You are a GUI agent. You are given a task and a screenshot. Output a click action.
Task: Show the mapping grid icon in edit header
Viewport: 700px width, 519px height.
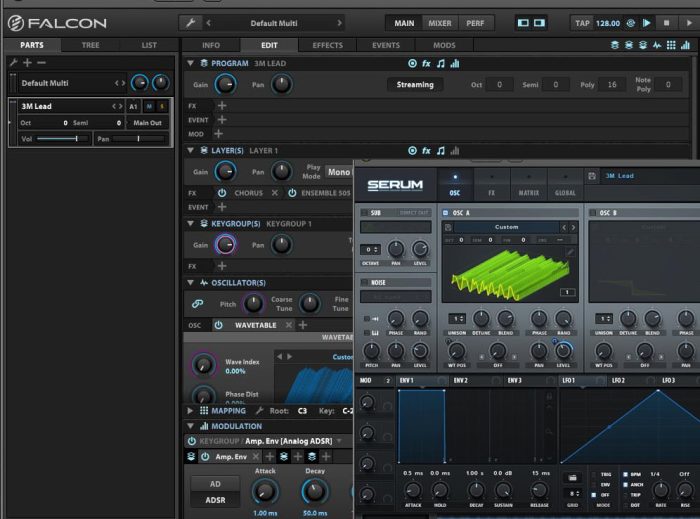(x=671, y=45)
